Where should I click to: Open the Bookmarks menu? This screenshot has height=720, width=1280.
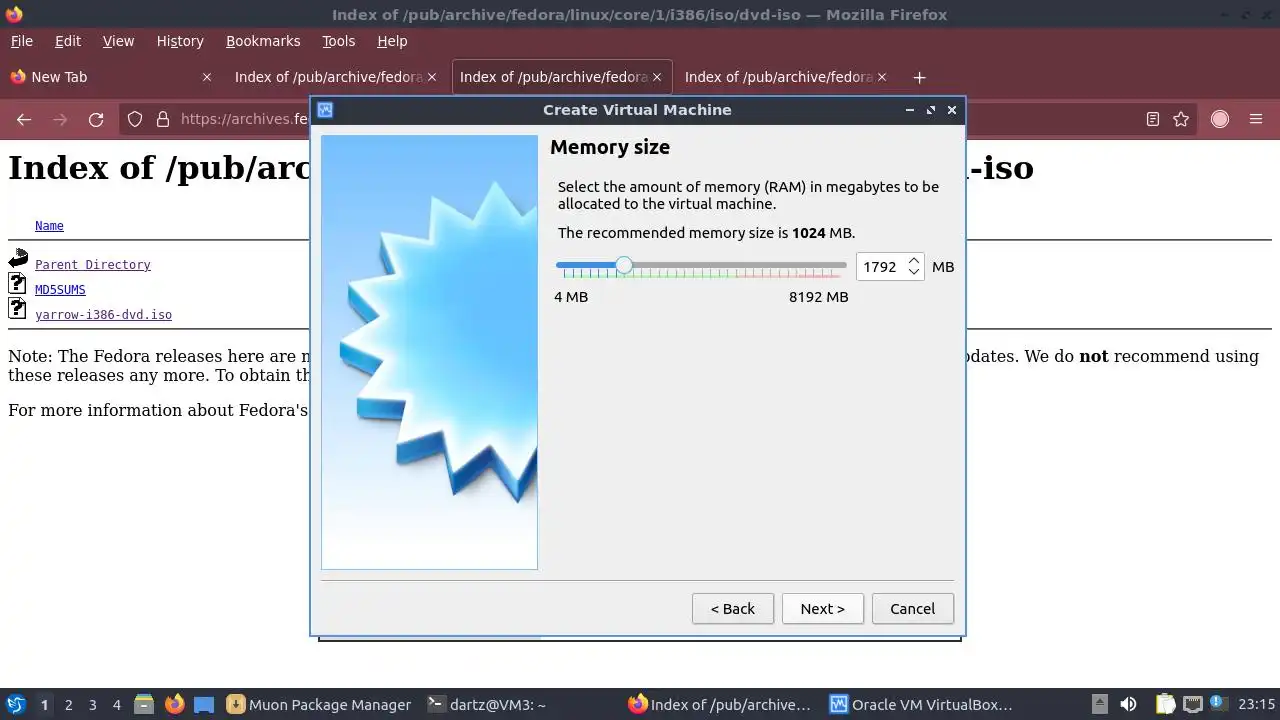(263, 41)
